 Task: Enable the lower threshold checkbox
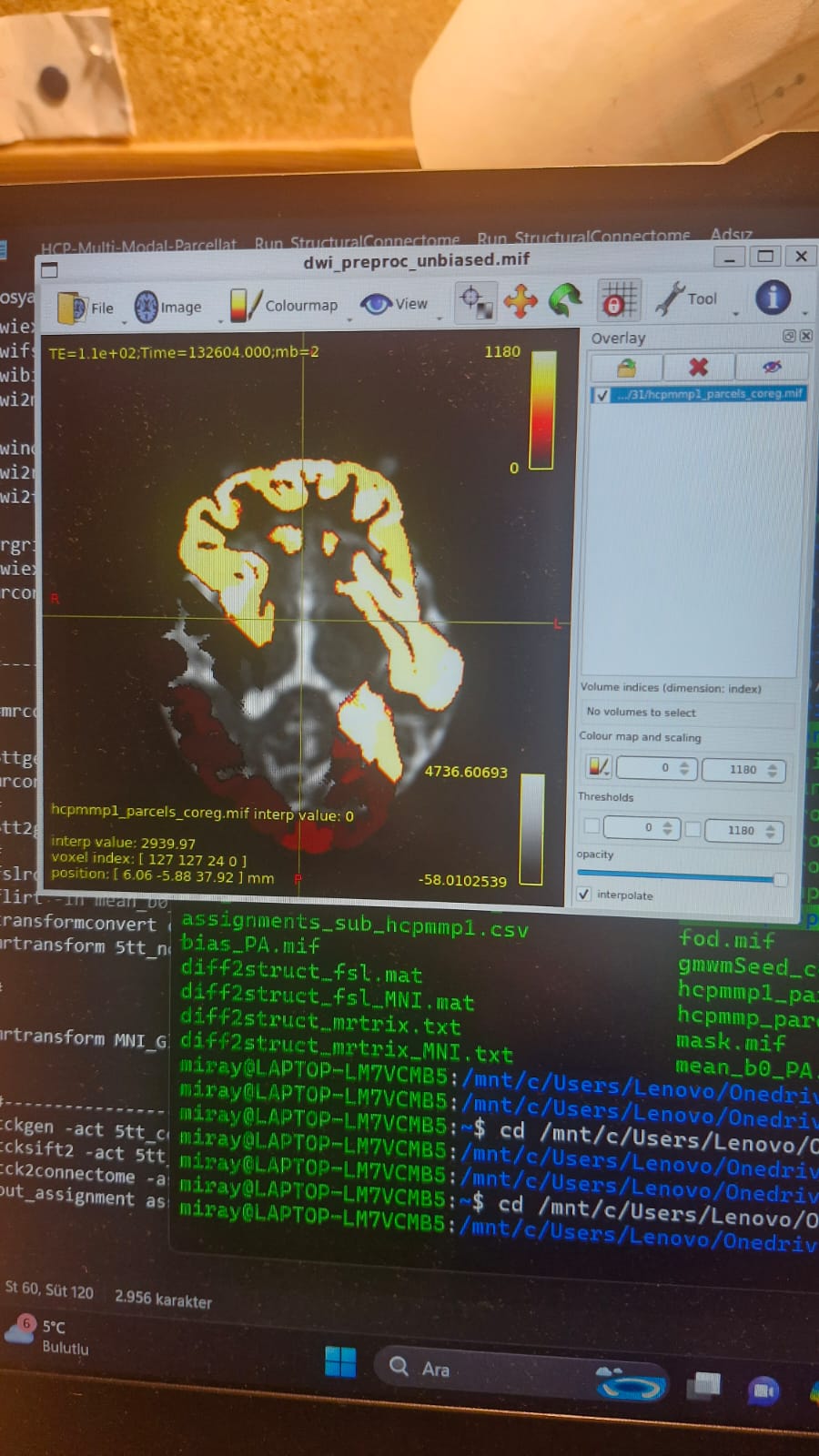click(x=591, y=826)
